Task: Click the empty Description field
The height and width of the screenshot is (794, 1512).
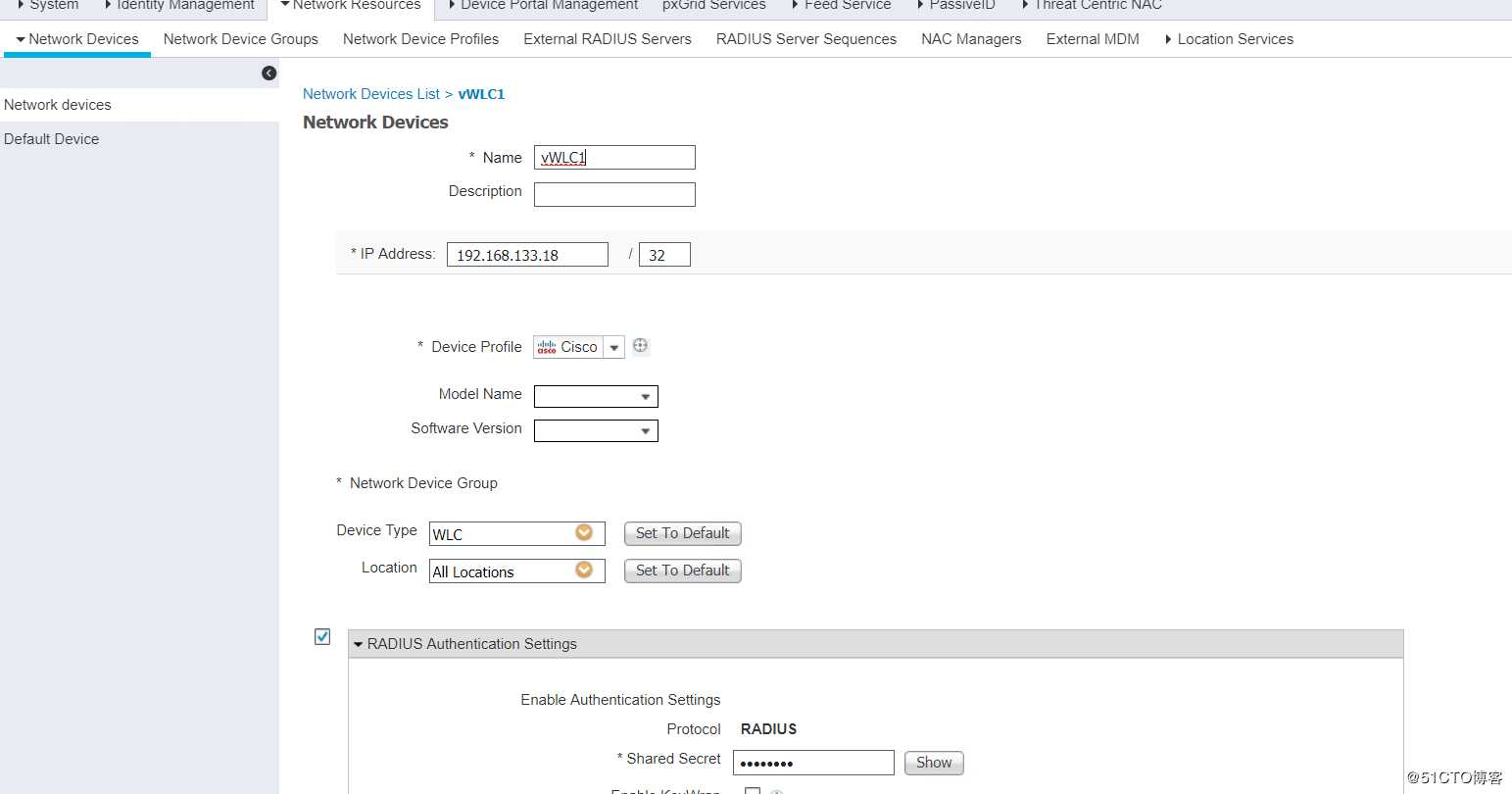Action: point(614,194)
